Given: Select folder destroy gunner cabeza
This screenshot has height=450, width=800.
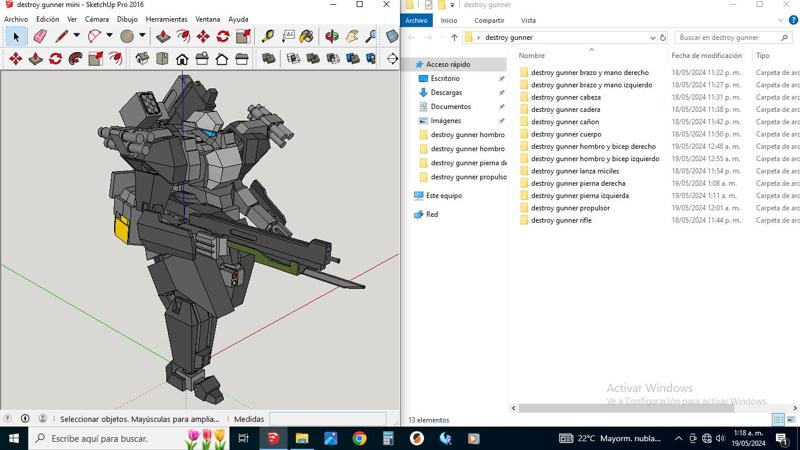Looking at the screenshot, I should point(566,97).
